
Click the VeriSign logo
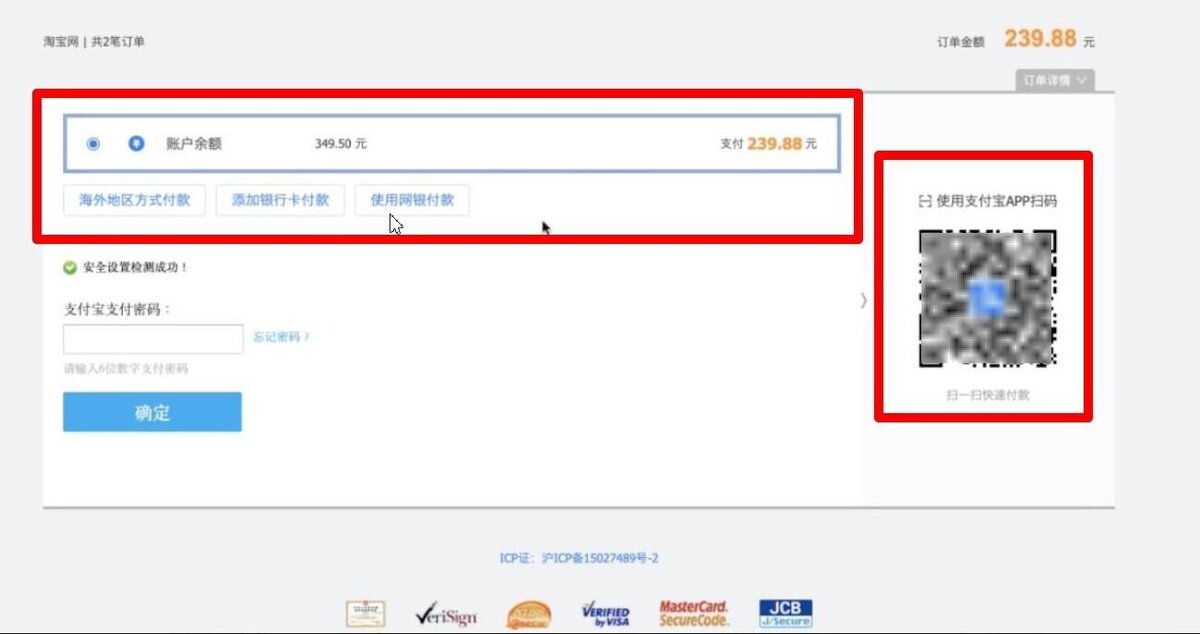click(x=446, y=615)
